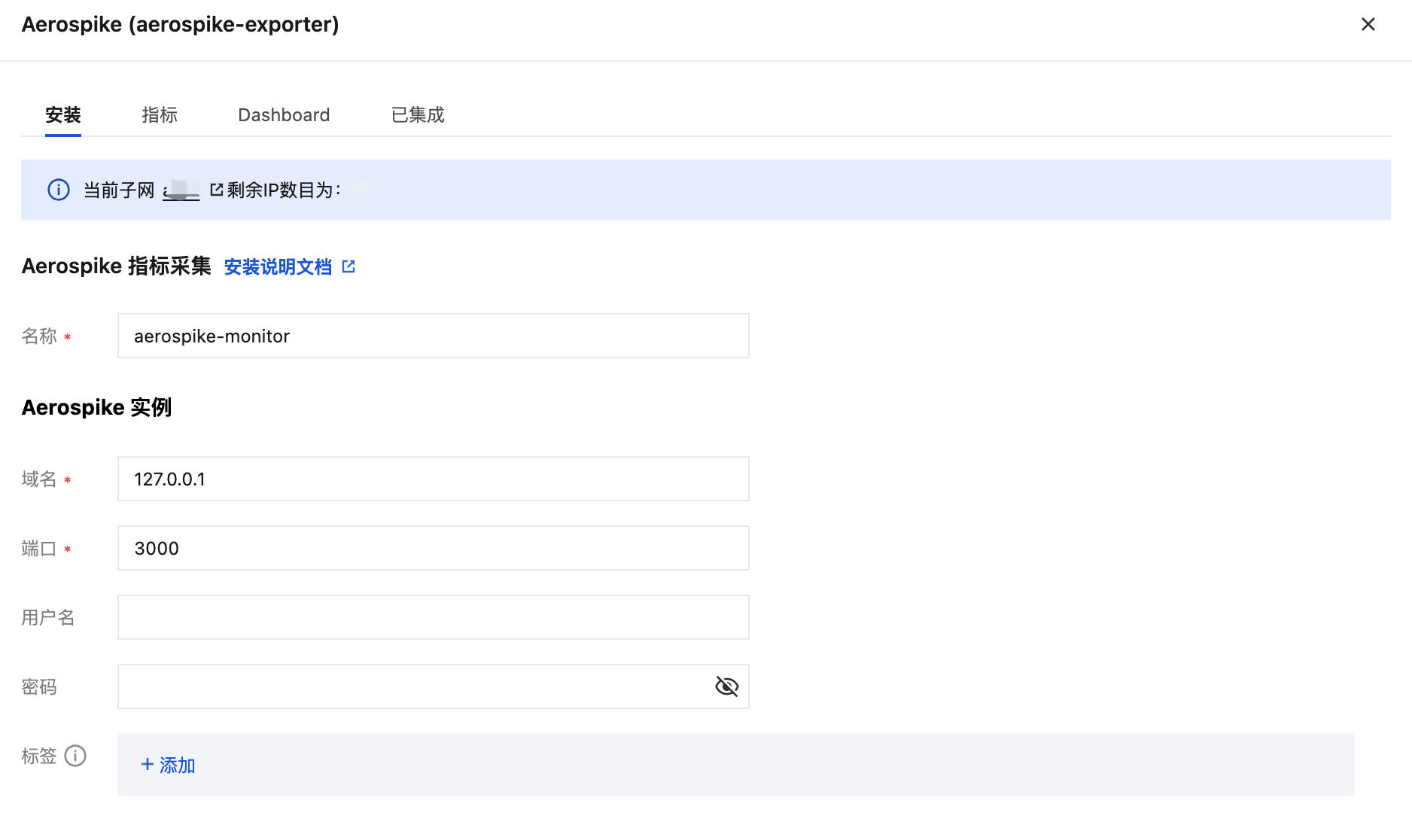
Task: Open the 安装说明文档 link
Action: pyautogui.click(x=278, y=267)
